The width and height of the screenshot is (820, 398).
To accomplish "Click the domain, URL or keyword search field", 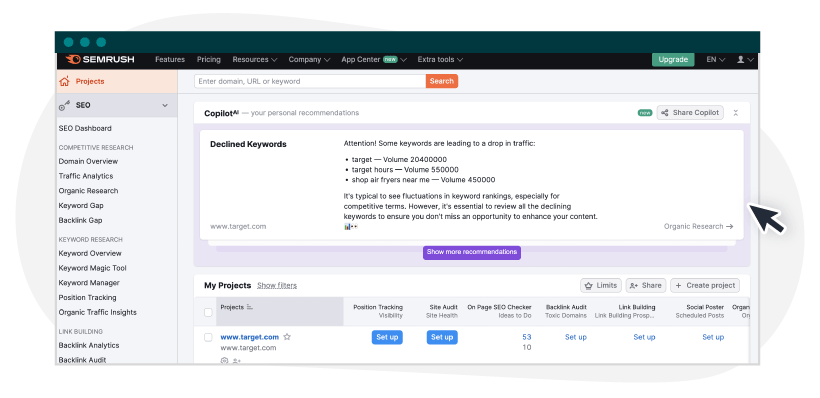I will [x=310, y=81].
